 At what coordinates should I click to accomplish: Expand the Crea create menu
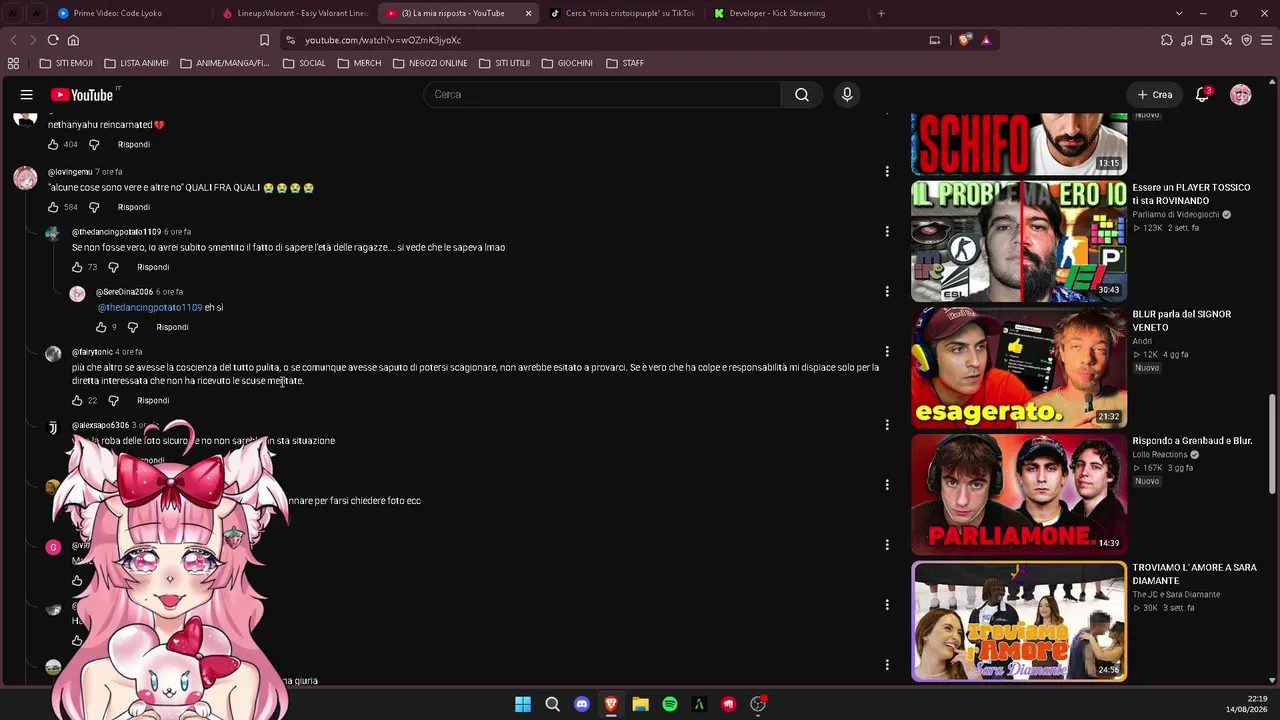point(1155,95)
